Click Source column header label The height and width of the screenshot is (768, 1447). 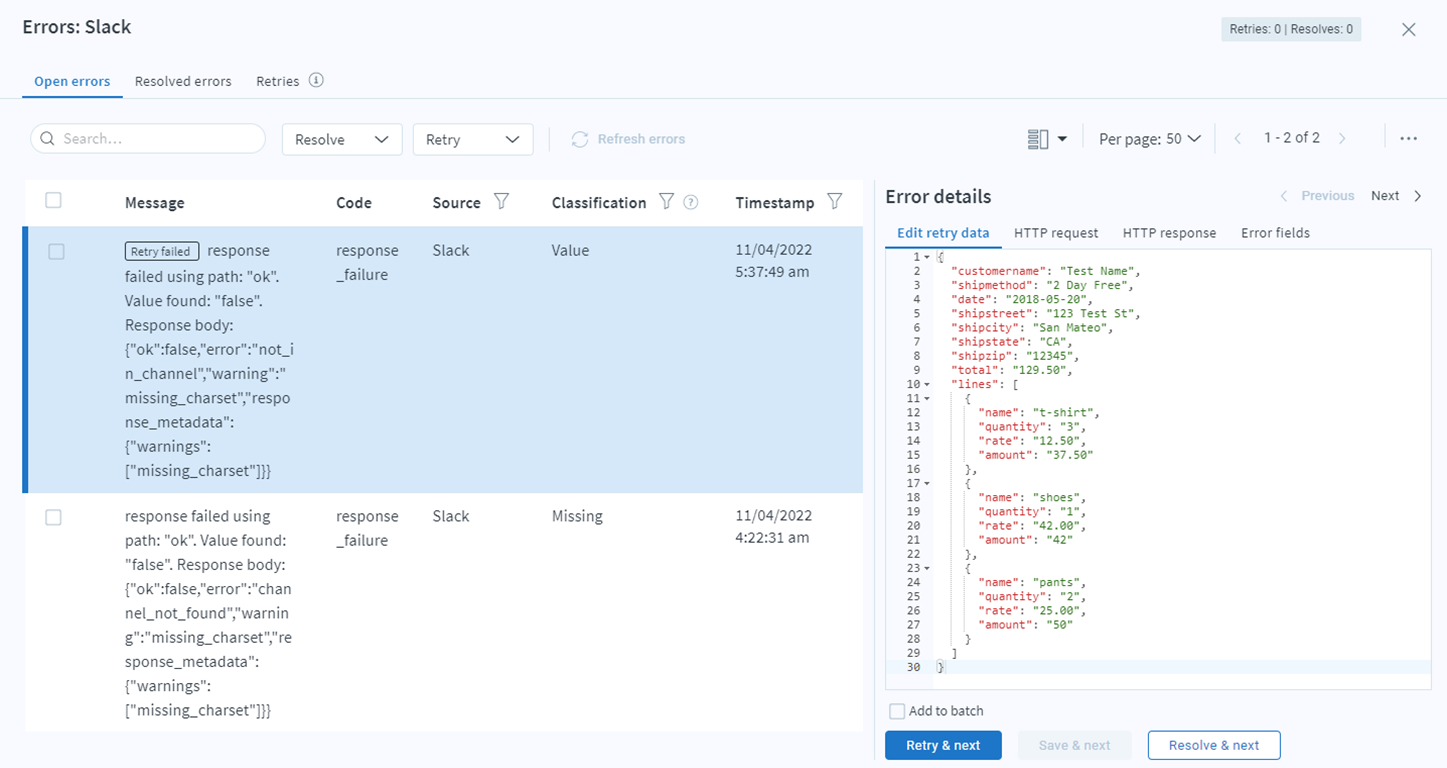coord(457,203)
